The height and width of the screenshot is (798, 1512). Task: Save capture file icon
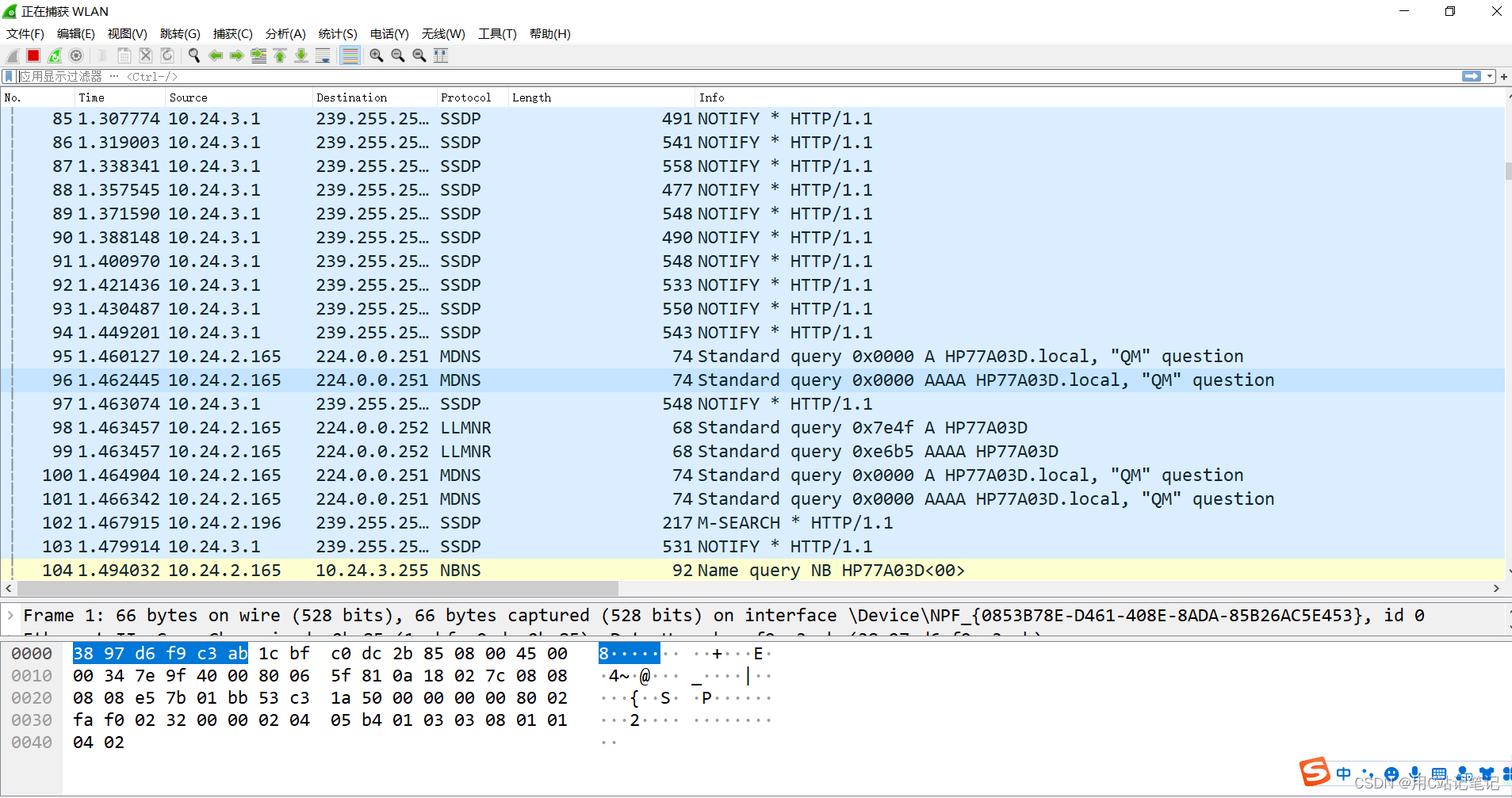(124, 55)
